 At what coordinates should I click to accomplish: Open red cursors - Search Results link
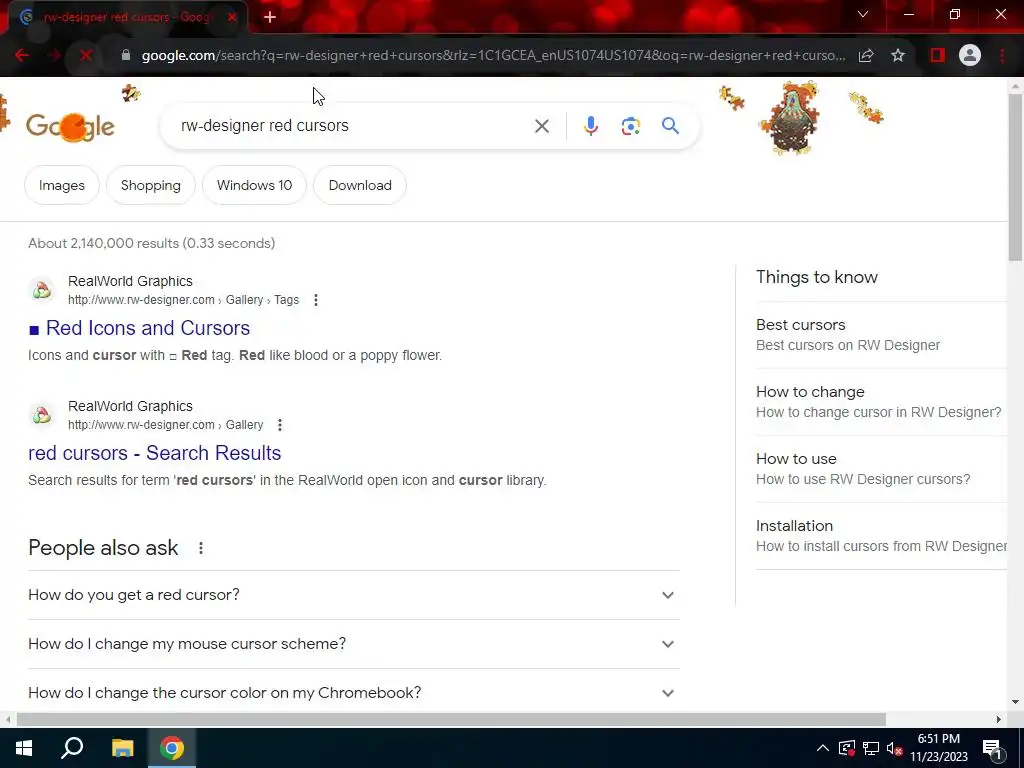pos(155,453)
